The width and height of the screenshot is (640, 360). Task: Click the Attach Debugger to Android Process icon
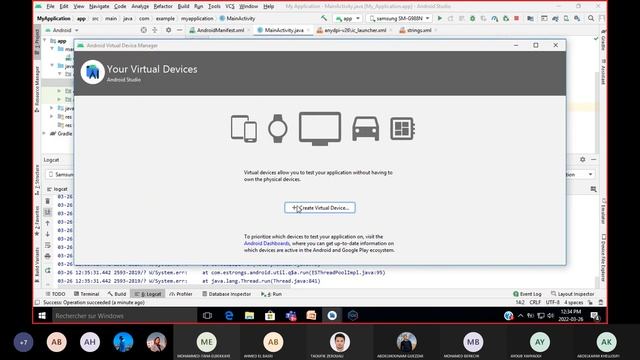click(x=506, y=18)
